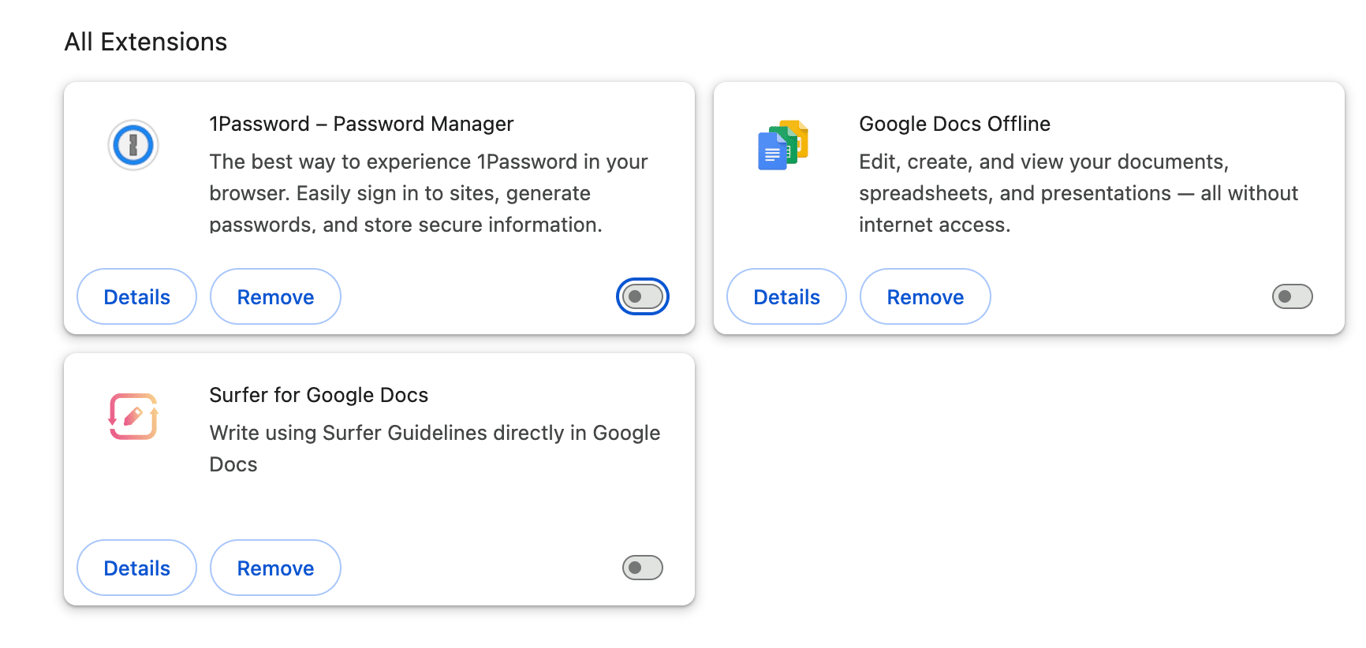Click the 1Password – Password Manager title
The height and width of the screenshot is (648, 1366).
point(361,123)
